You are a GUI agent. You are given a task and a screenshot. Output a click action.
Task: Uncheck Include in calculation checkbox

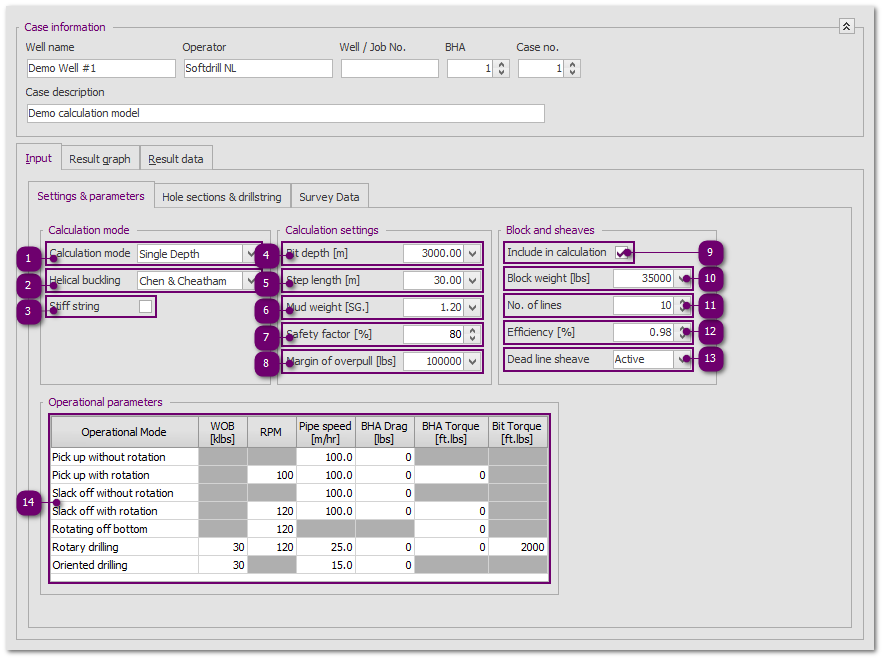tap(622, 253)
